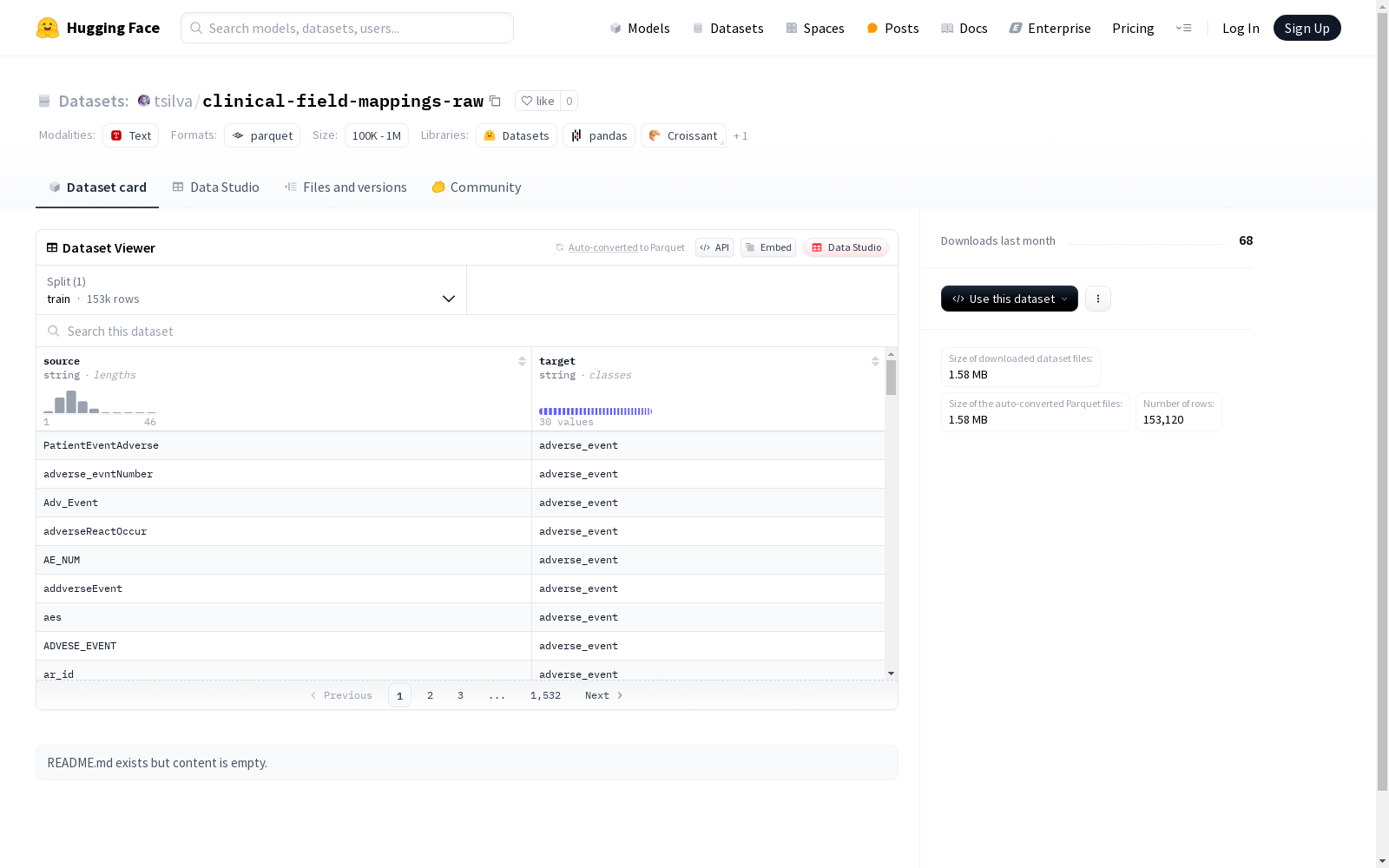This screenshot has width=1389, height=868.
Task: Open the Pricing page
Action: [x=1133, y=28]
